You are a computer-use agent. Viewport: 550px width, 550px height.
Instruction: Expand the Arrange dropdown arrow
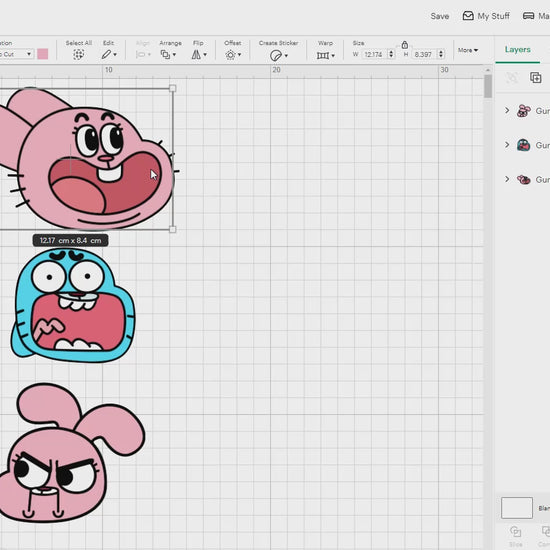pyautogui.click(x=174, y=55)
